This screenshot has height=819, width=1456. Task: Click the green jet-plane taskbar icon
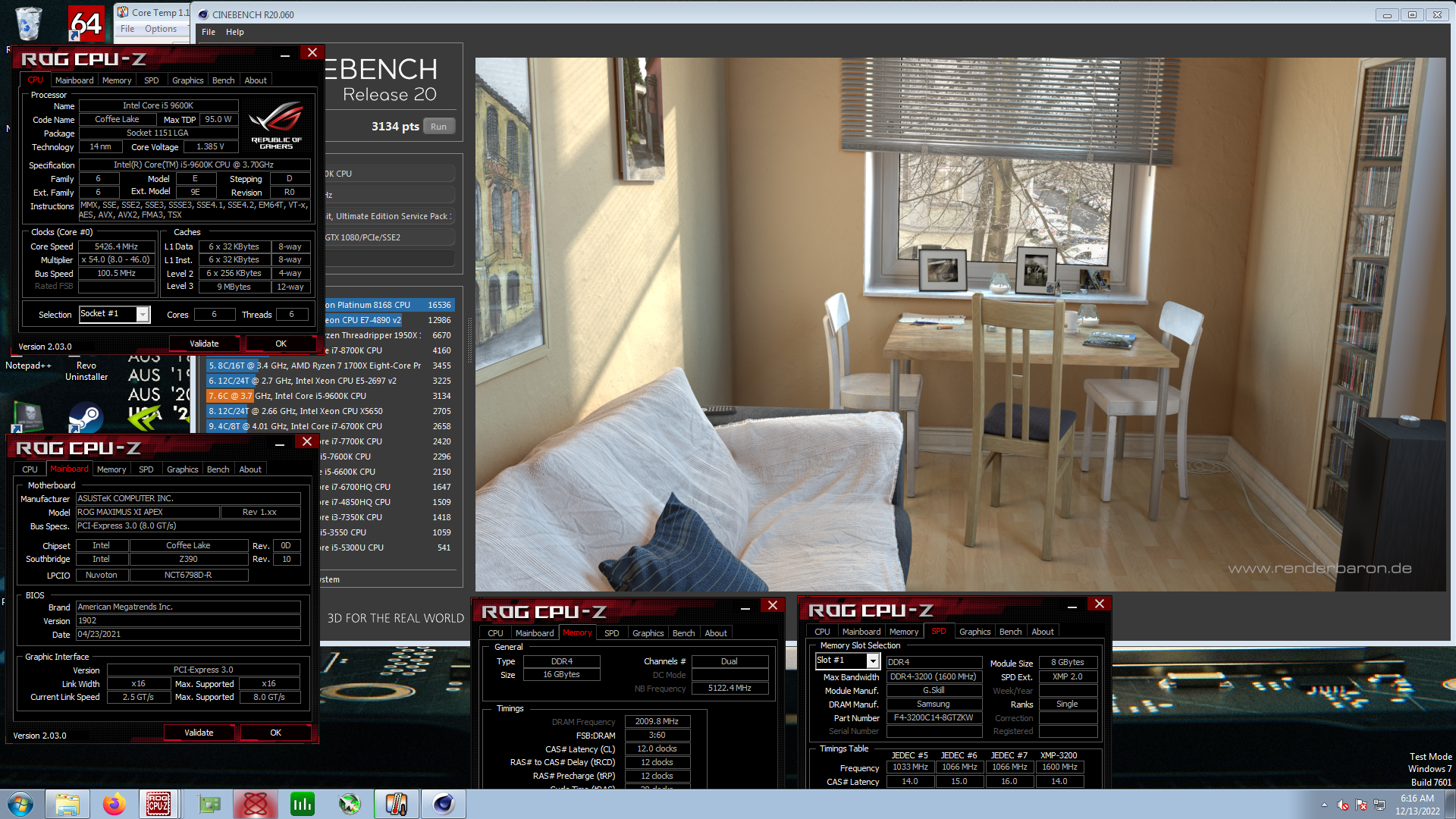(350, 804)
